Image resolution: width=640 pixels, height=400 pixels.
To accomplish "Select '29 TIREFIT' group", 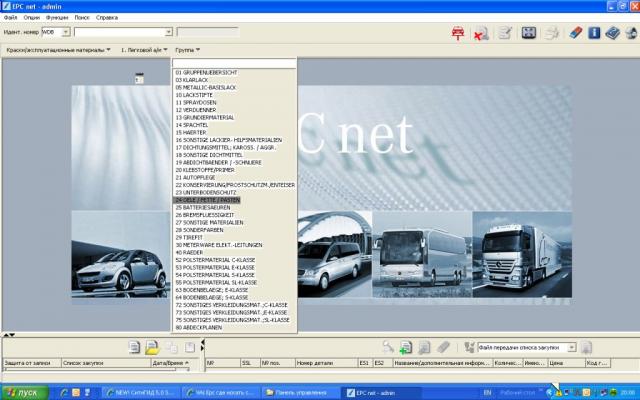I will 189,237.
